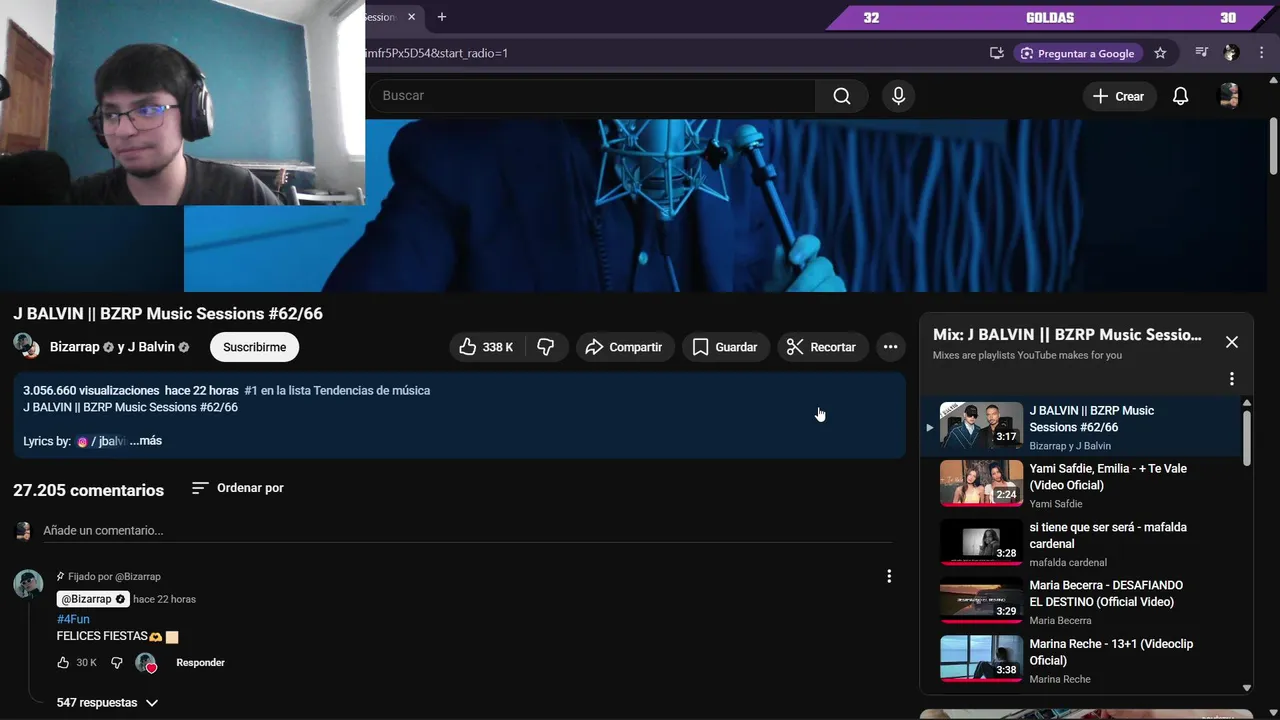1280x720 pixels.
Task: Open Chrome profile avatar in toolbar
Action: 1231,53
